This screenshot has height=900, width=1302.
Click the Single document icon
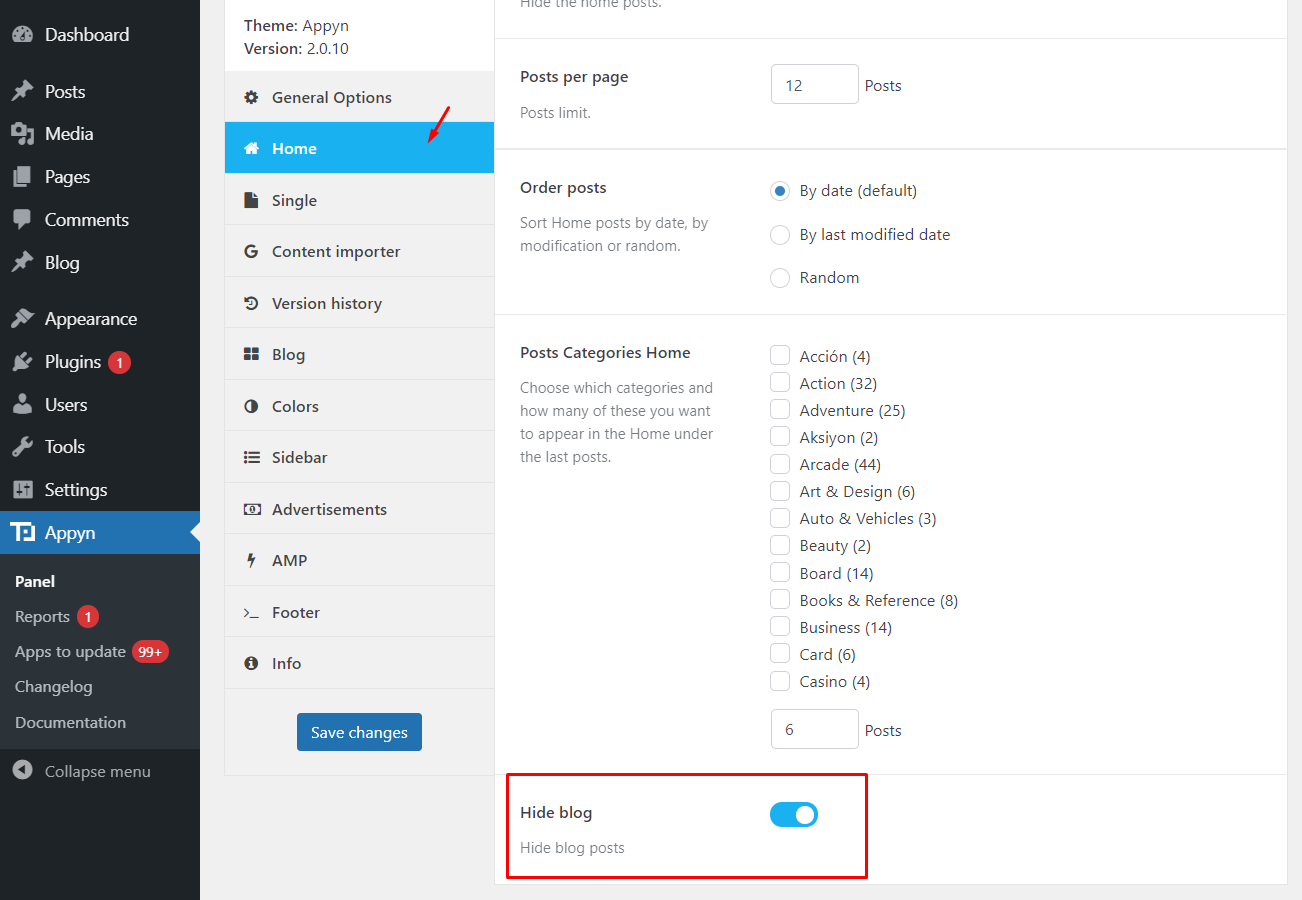point(252,201)
